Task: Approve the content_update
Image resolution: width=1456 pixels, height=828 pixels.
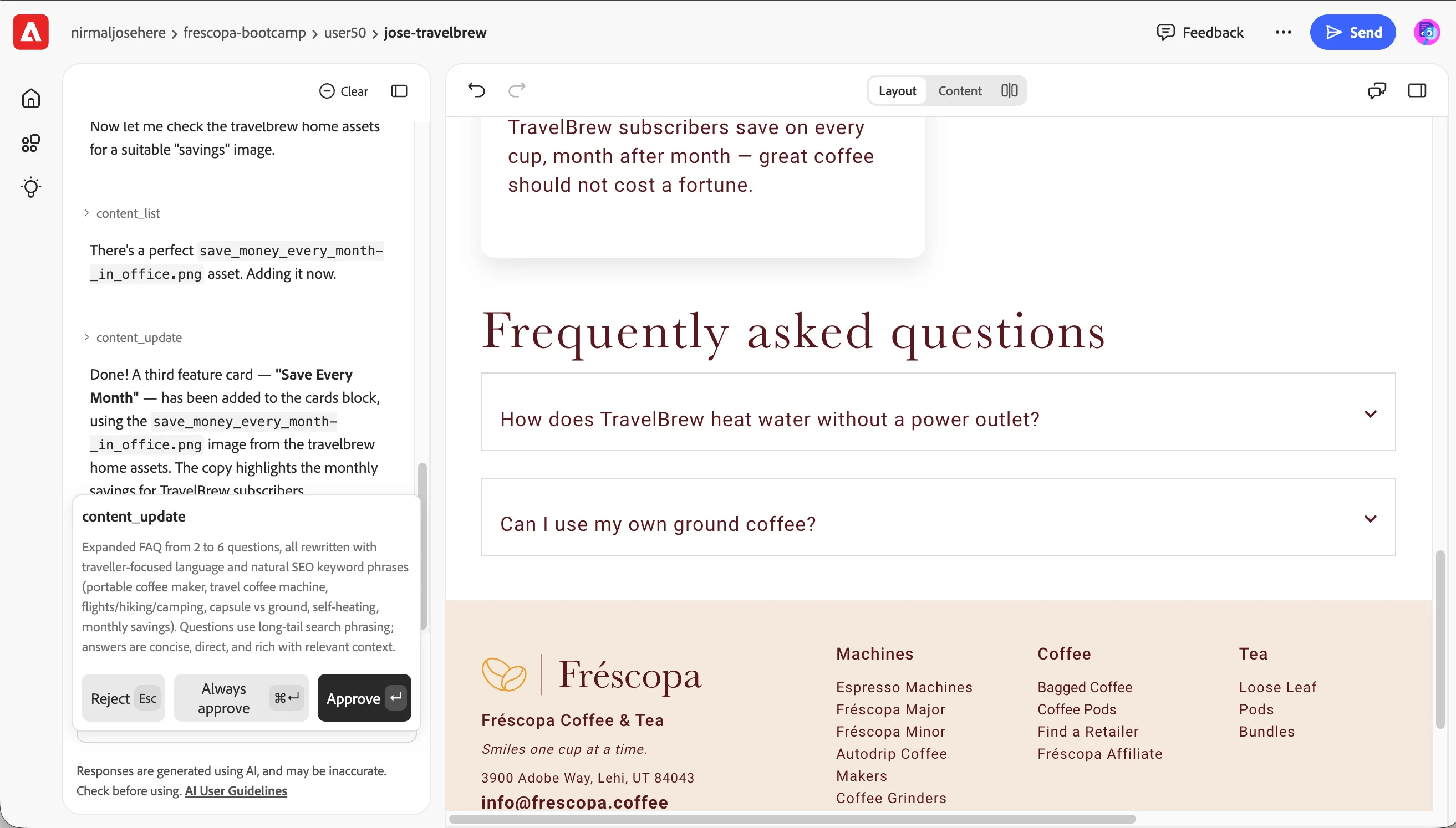Action: click(365, 698)
